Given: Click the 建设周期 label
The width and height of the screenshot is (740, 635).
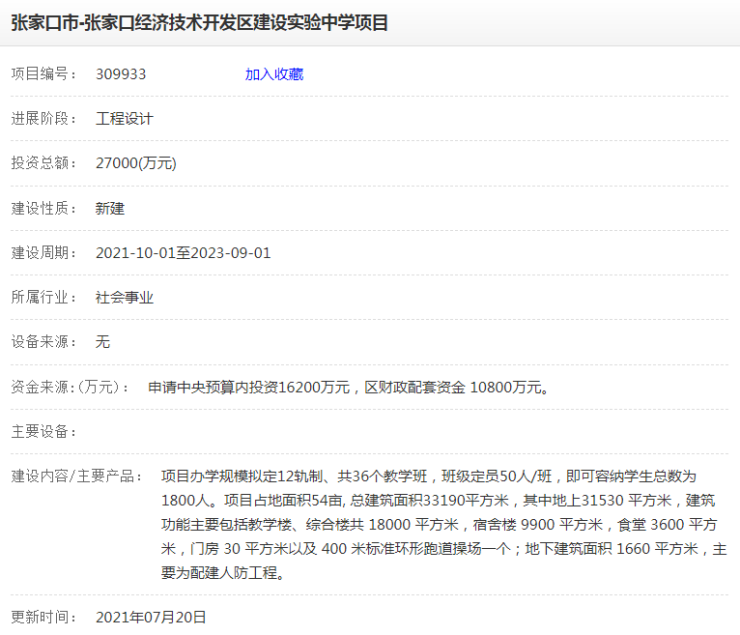Looking at the screenshot, I should coord(43,253).
